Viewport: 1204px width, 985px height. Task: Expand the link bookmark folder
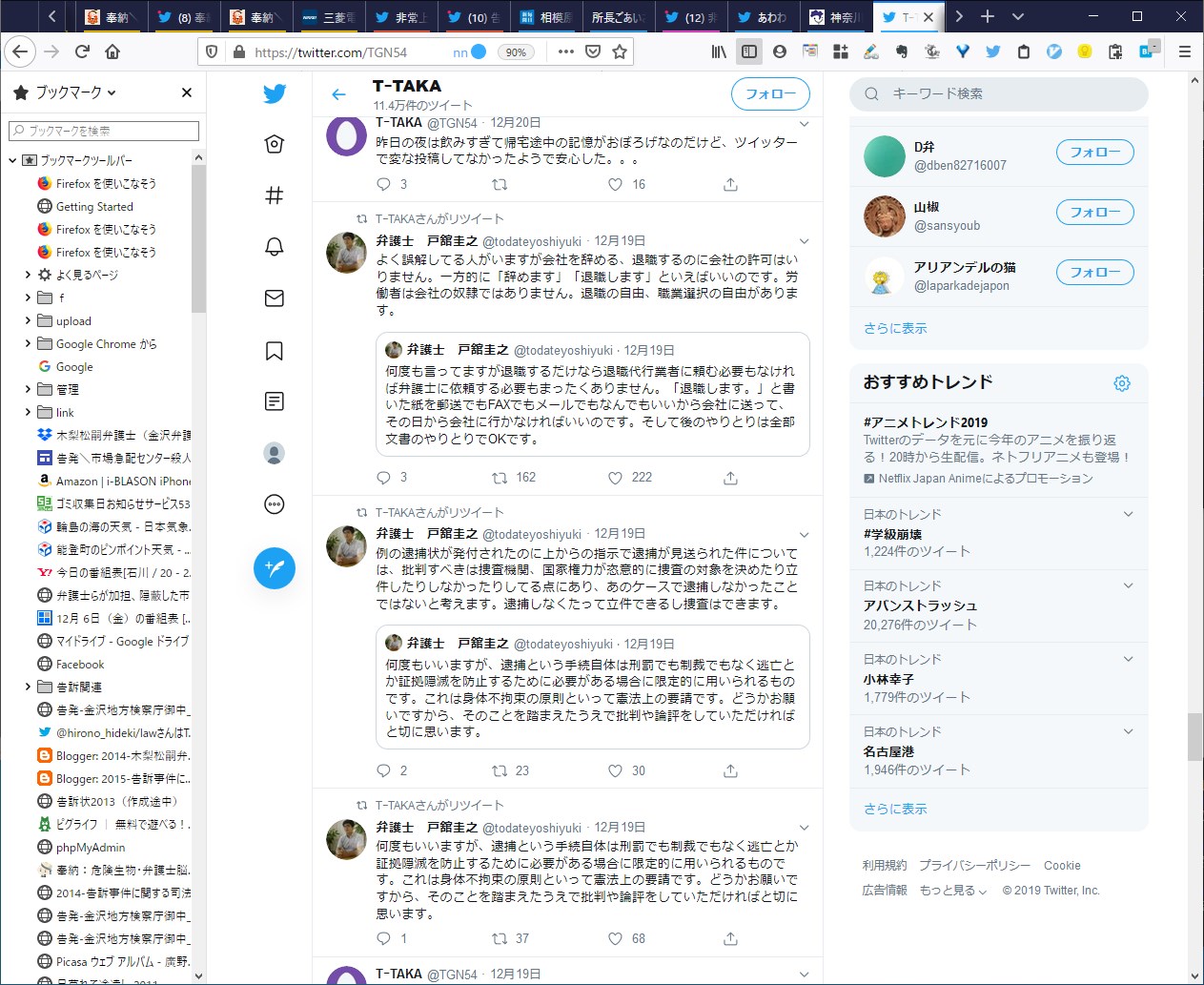[x=28, y=412]
